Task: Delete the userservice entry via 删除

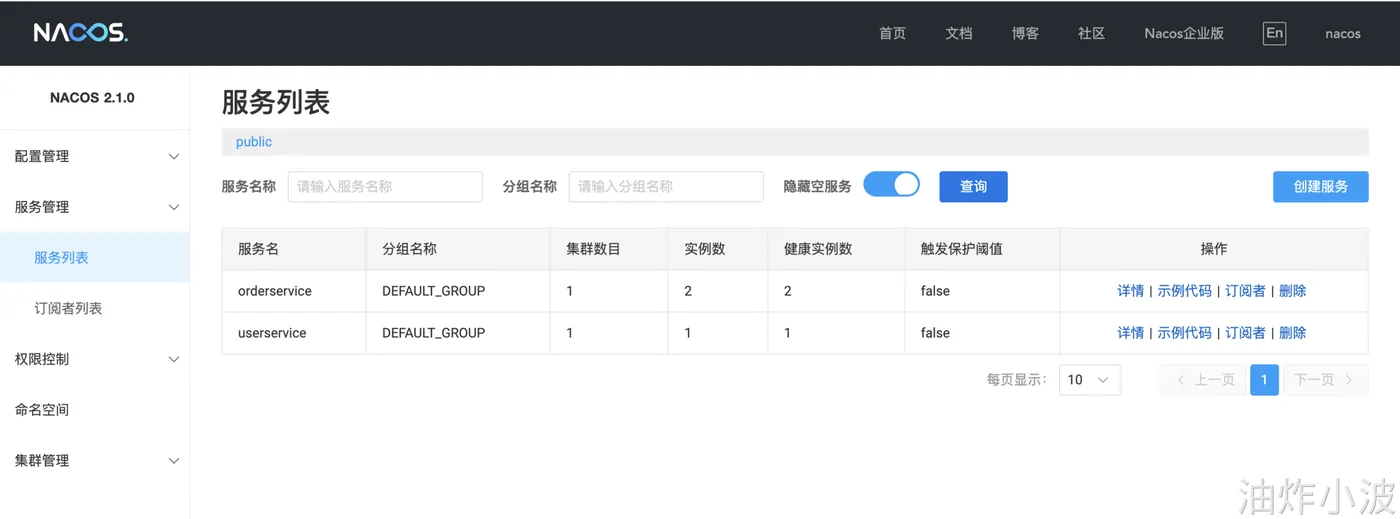Action: (x=1292, y=333)
